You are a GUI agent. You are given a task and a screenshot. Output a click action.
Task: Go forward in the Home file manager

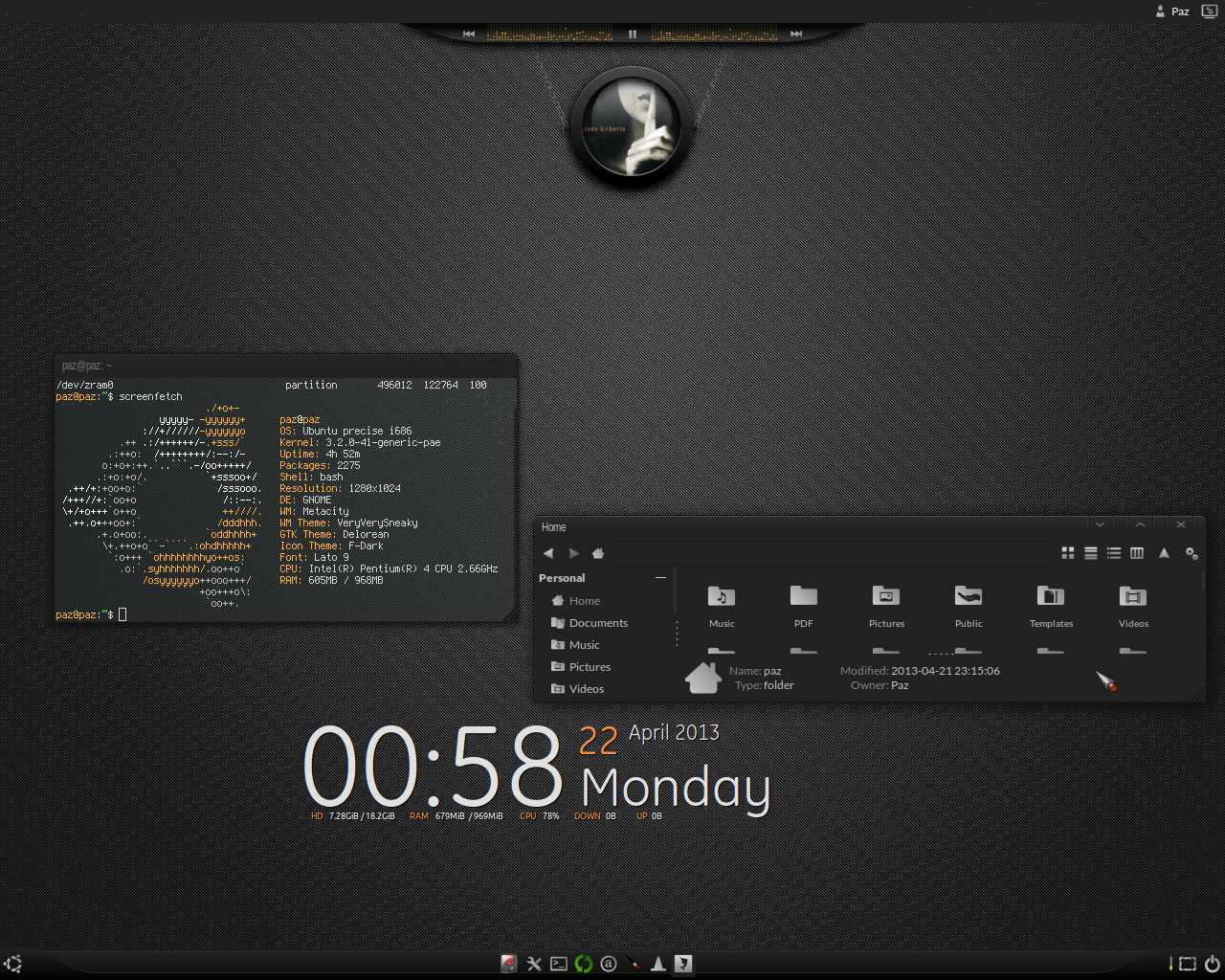click(x=573, y=553)
